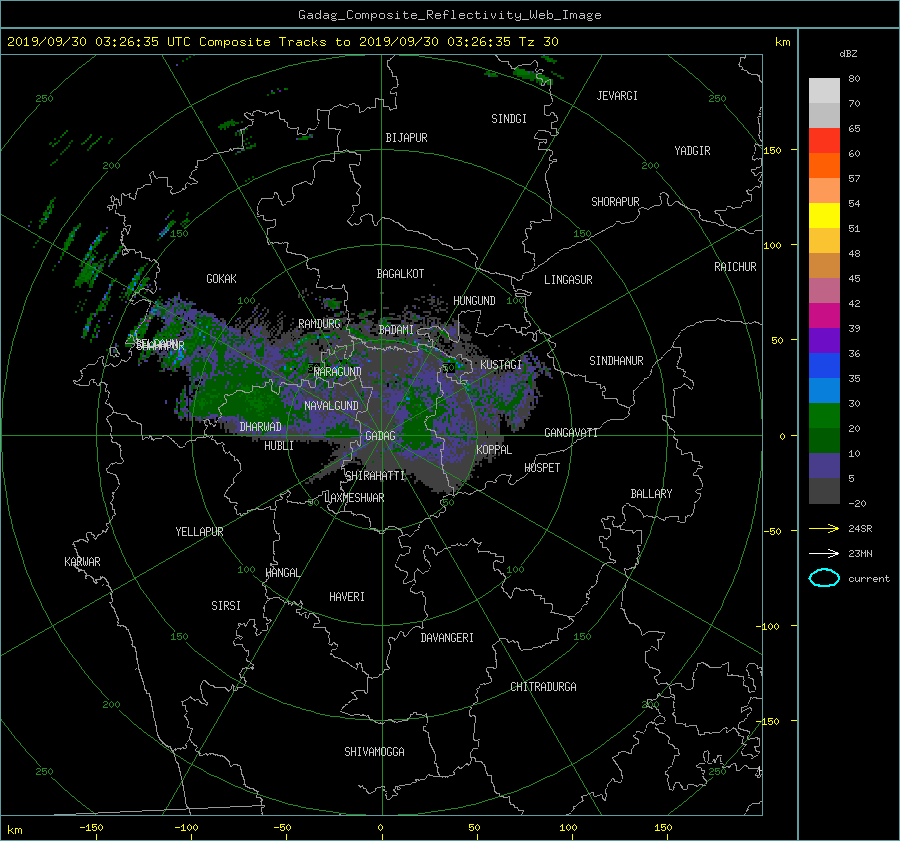Click the SINDHANUR city label

click(616, 361)
